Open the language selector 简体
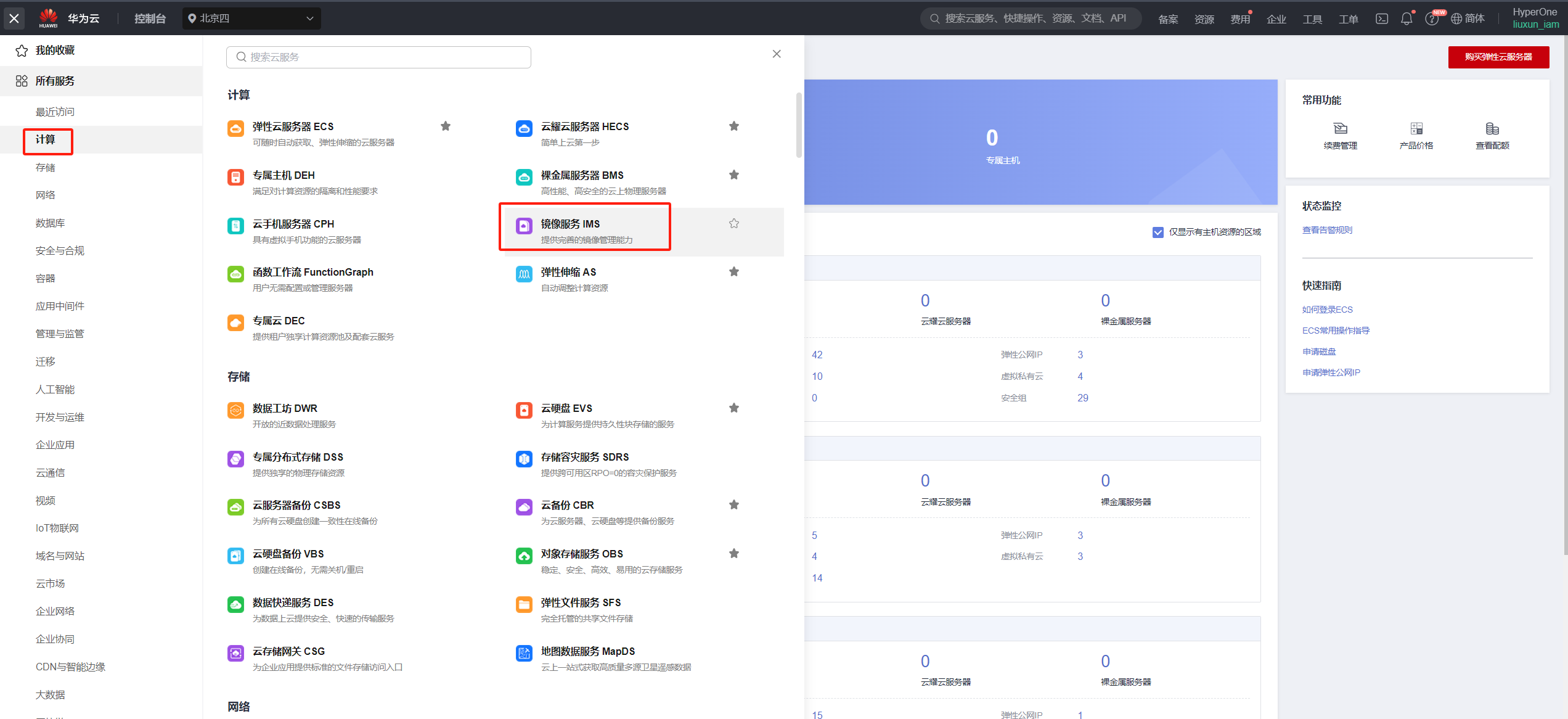Viewport: 1568px width, 719px height. [x=1468, y=18]
